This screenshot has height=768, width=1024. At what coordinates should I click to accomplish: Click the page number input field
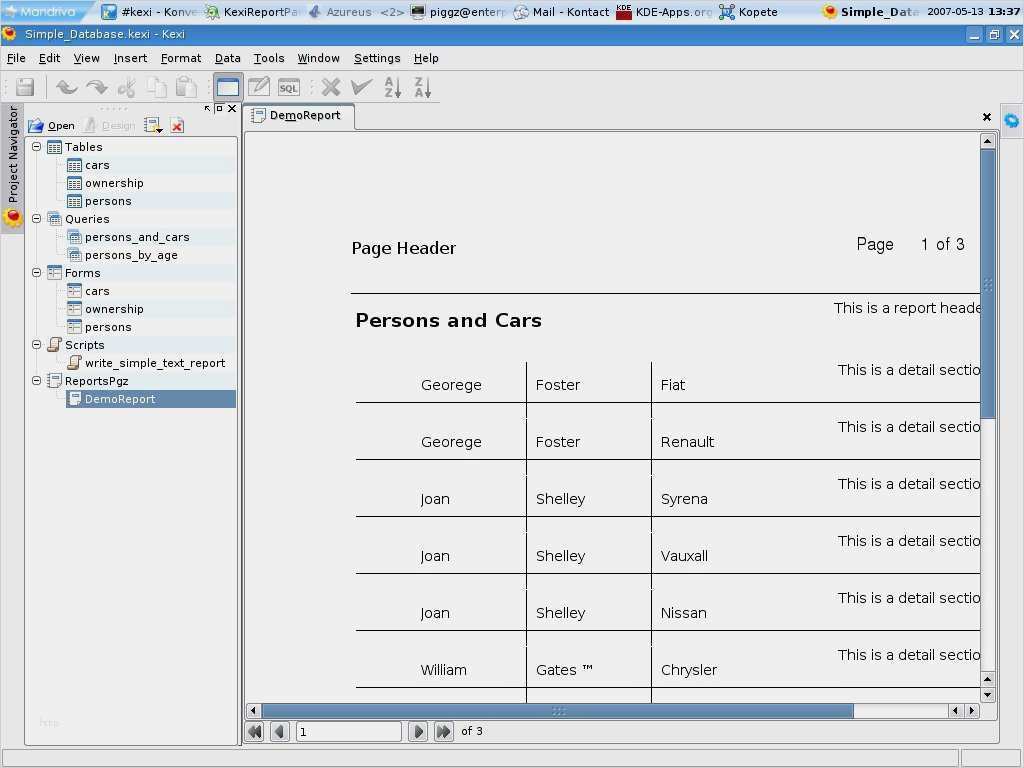pos(348,732)
